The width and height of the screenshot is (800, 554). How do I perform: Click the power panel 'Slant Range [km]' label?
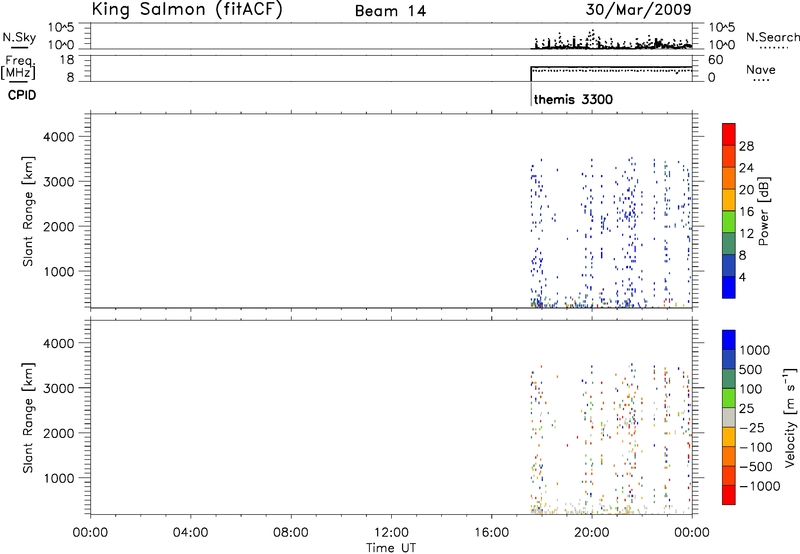click(x=28, y=211)
